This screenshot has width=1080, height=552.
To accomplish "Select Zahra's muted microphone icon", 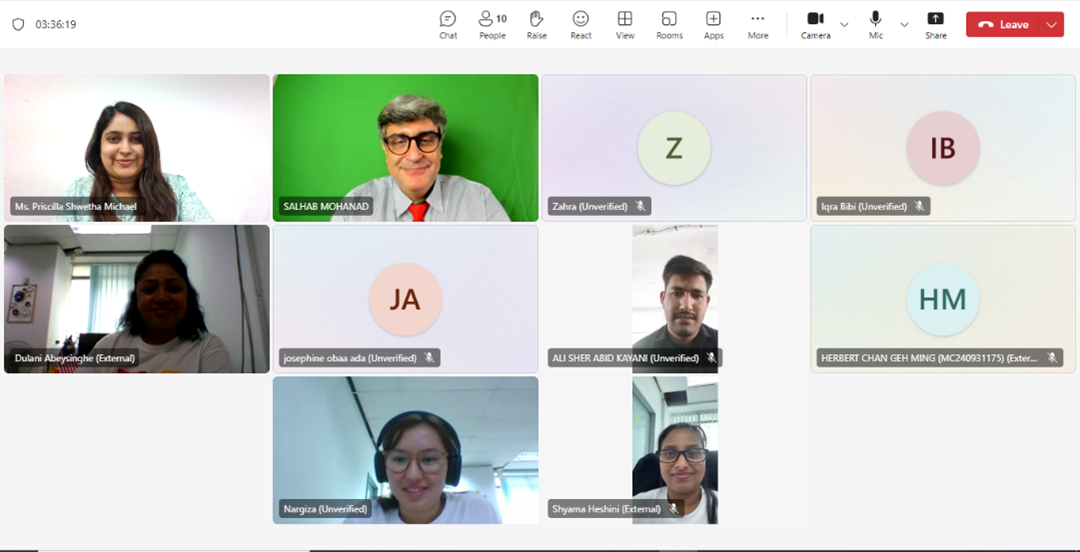I will 641,206.
